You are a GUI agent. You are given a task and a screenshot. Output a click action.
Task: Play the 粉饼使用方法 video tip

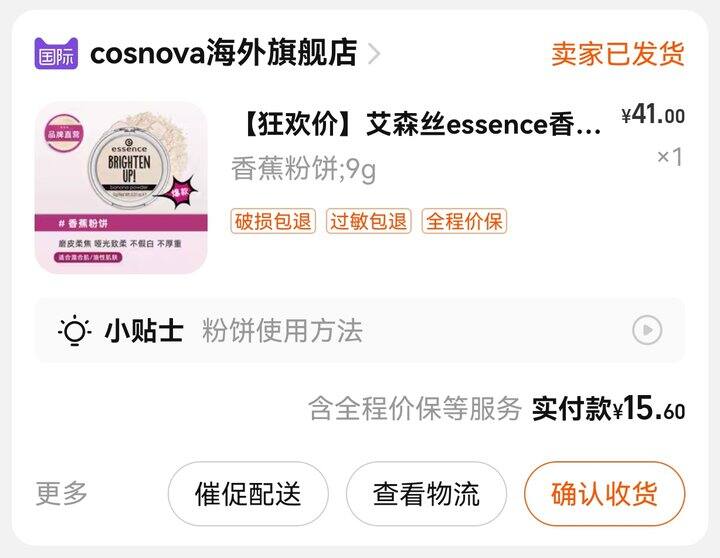click(647, 330)
